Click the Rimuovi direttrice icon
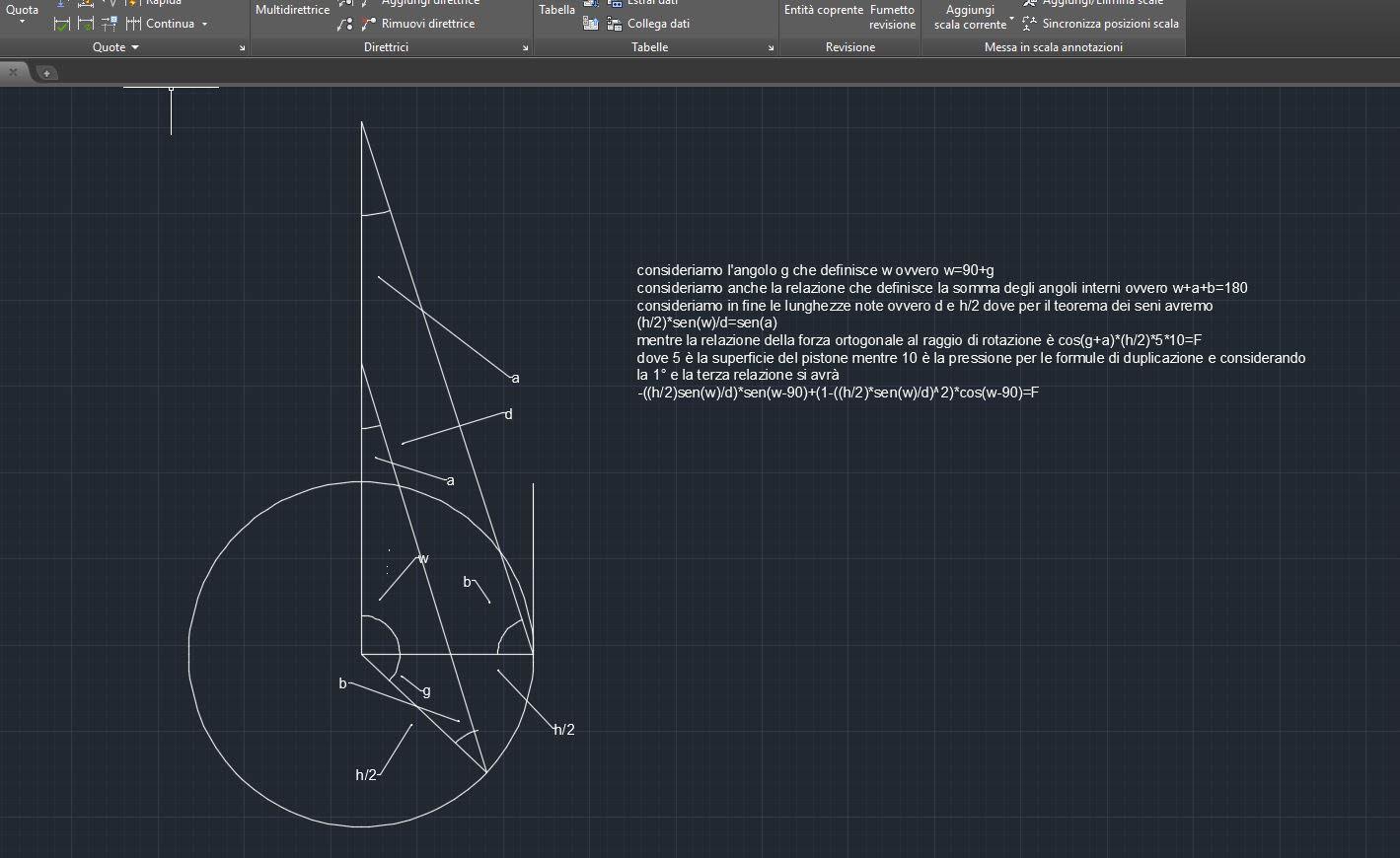 [x=369, y=24]
